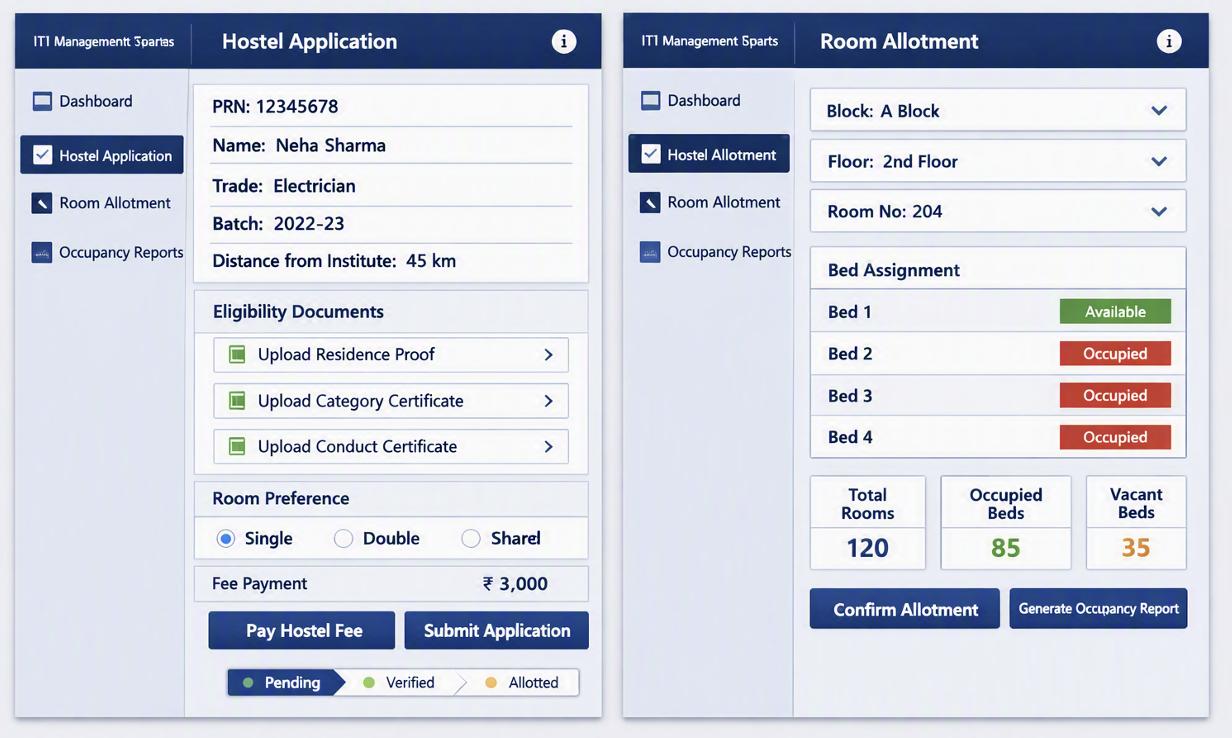Click the Trade: Electrician line

(x=392, y=186)
